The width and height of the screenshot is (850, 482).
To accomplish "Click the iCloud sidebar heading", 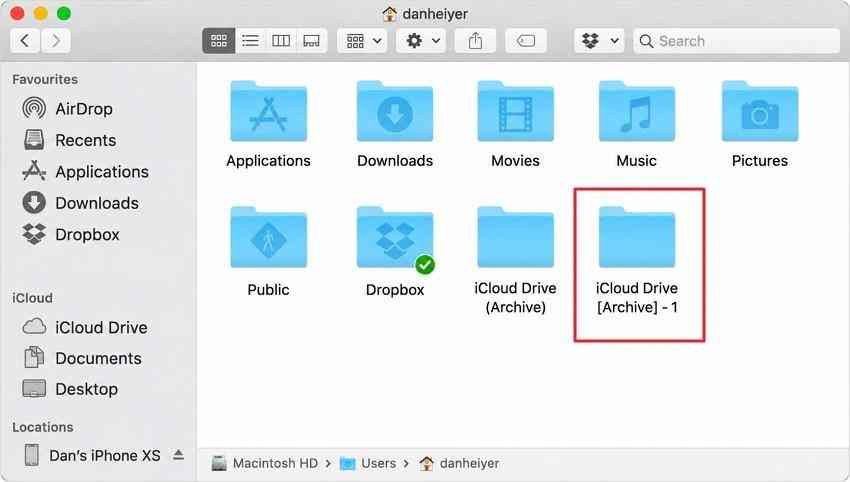I will [x=33, y=298].
